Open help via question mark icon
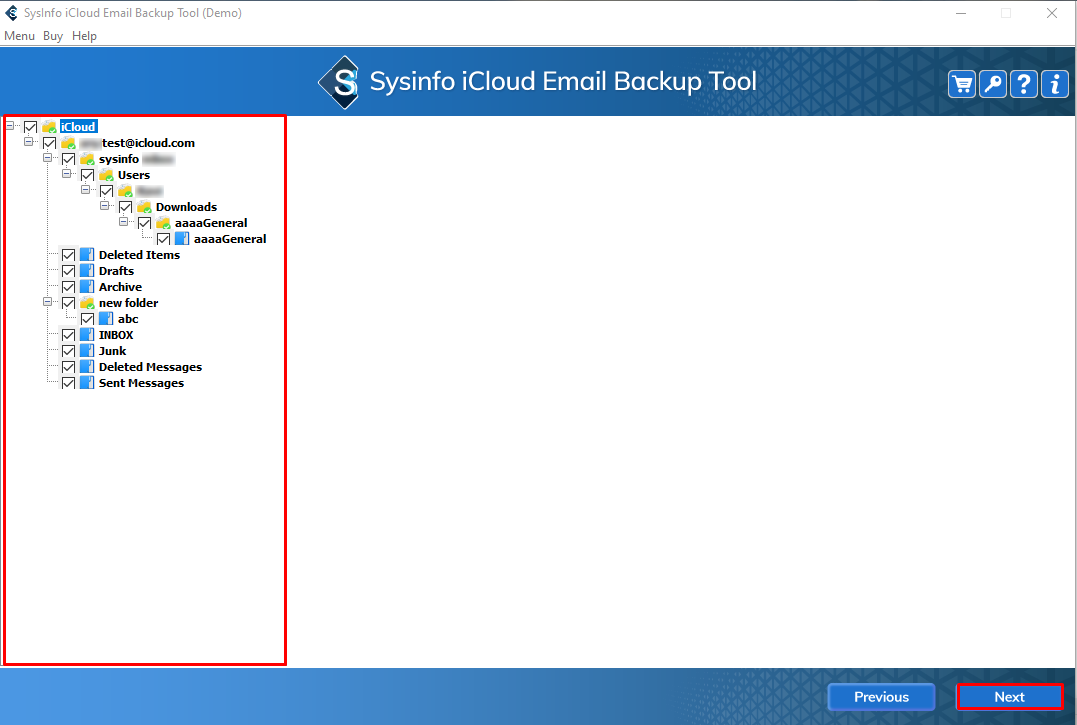Image resolution: width=1077 pixels, height=725 pixels. [x=1024, y=84]
